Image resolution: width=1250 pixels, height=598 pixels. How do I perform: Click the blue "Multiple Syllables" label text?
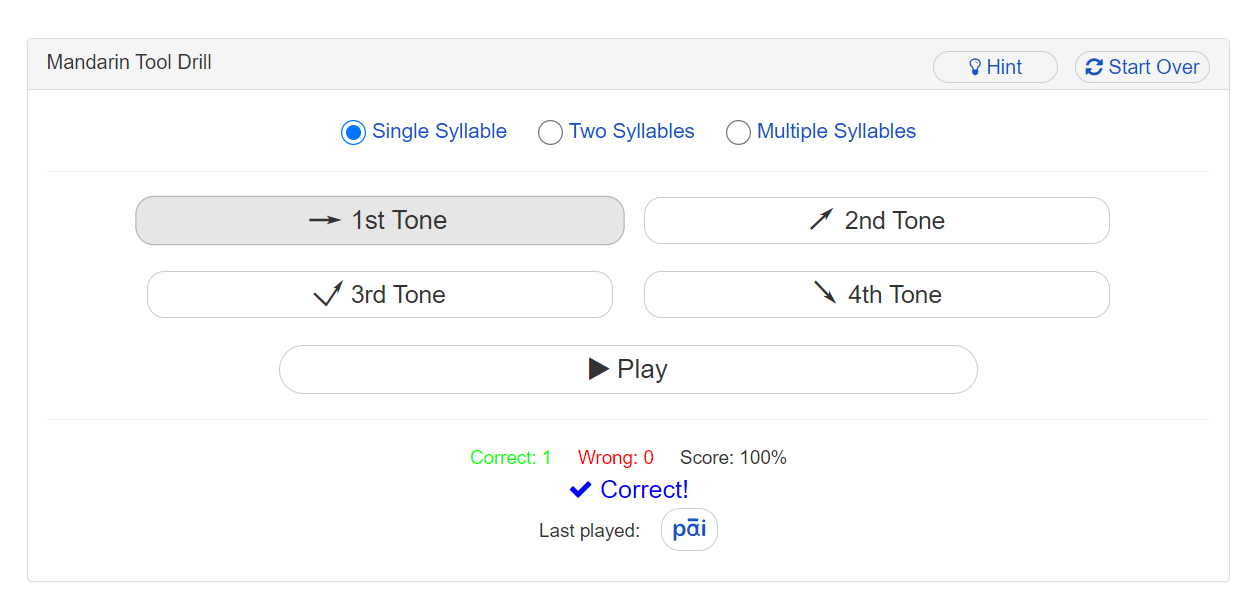point(836,131)
